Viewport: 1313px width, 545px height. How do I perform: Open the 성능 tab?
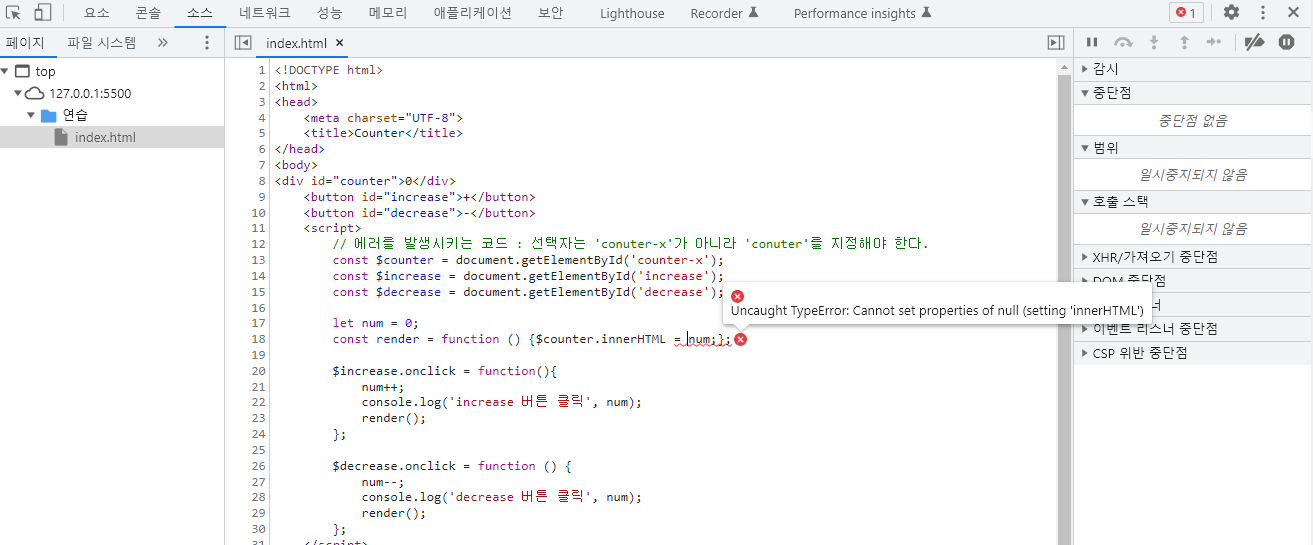pyautogui.click(x=329, y=13)
